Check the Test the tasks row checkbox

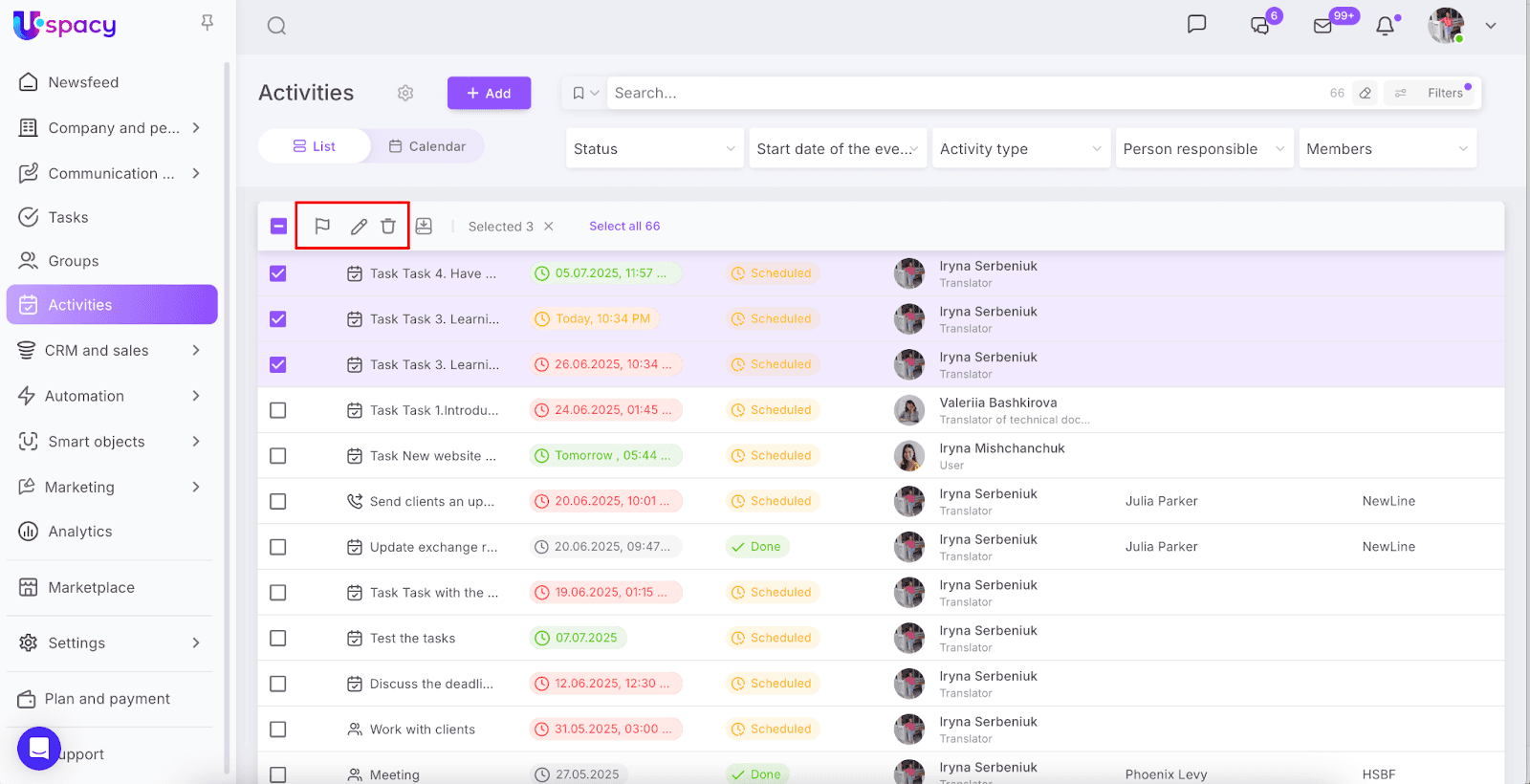278,638
